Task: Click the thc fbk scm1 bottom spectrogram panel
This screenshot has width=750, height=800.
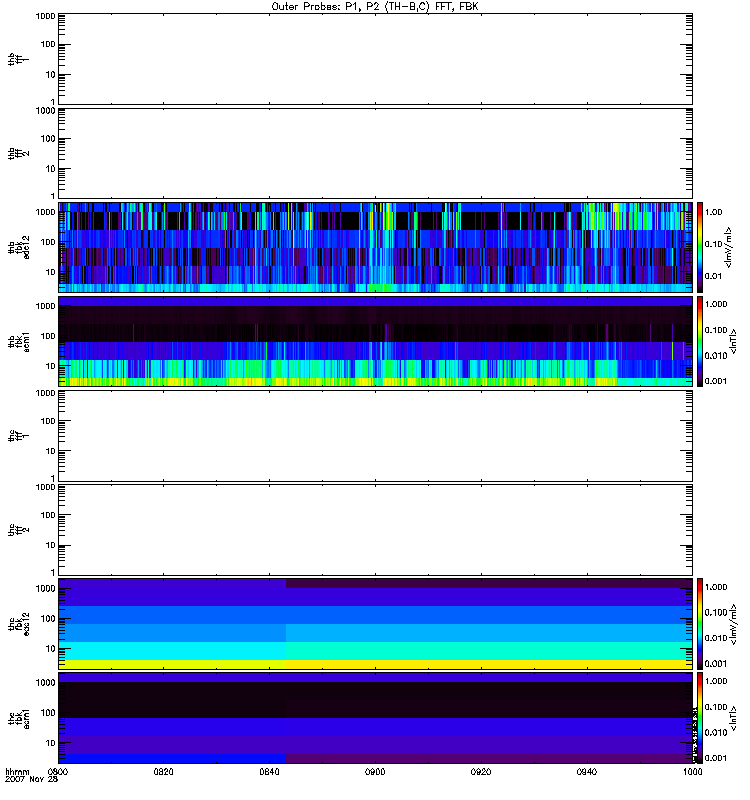Action: 375,717
